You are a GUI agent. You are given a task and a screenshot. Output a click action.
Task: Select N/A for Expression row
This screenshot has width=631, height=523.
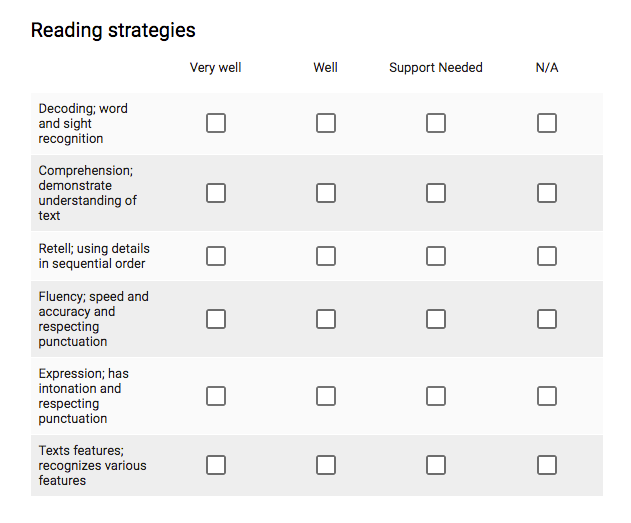click(547, 396)
